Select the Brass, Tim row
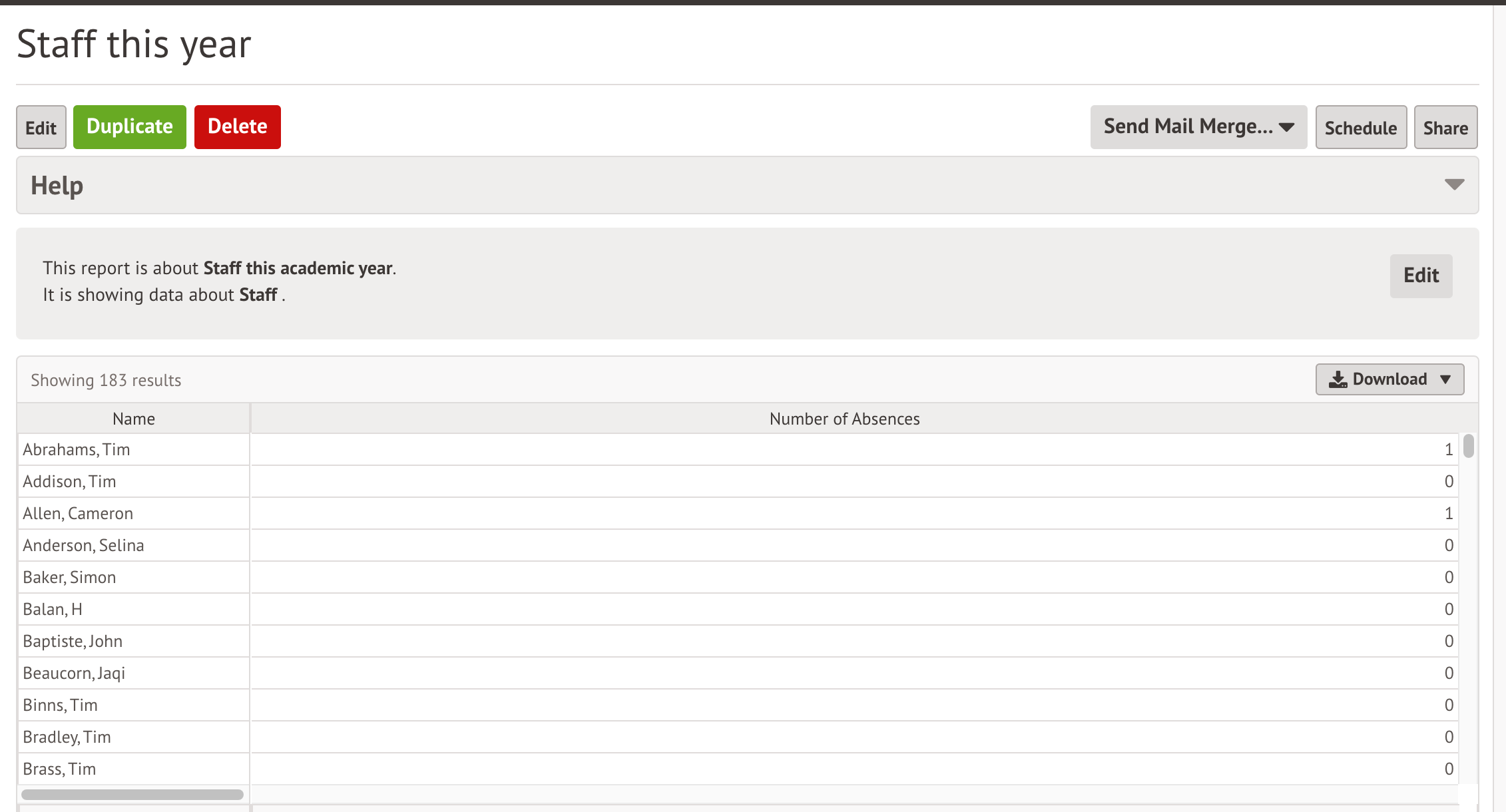This screenshot has width=1506, height=812. (738, 769)
